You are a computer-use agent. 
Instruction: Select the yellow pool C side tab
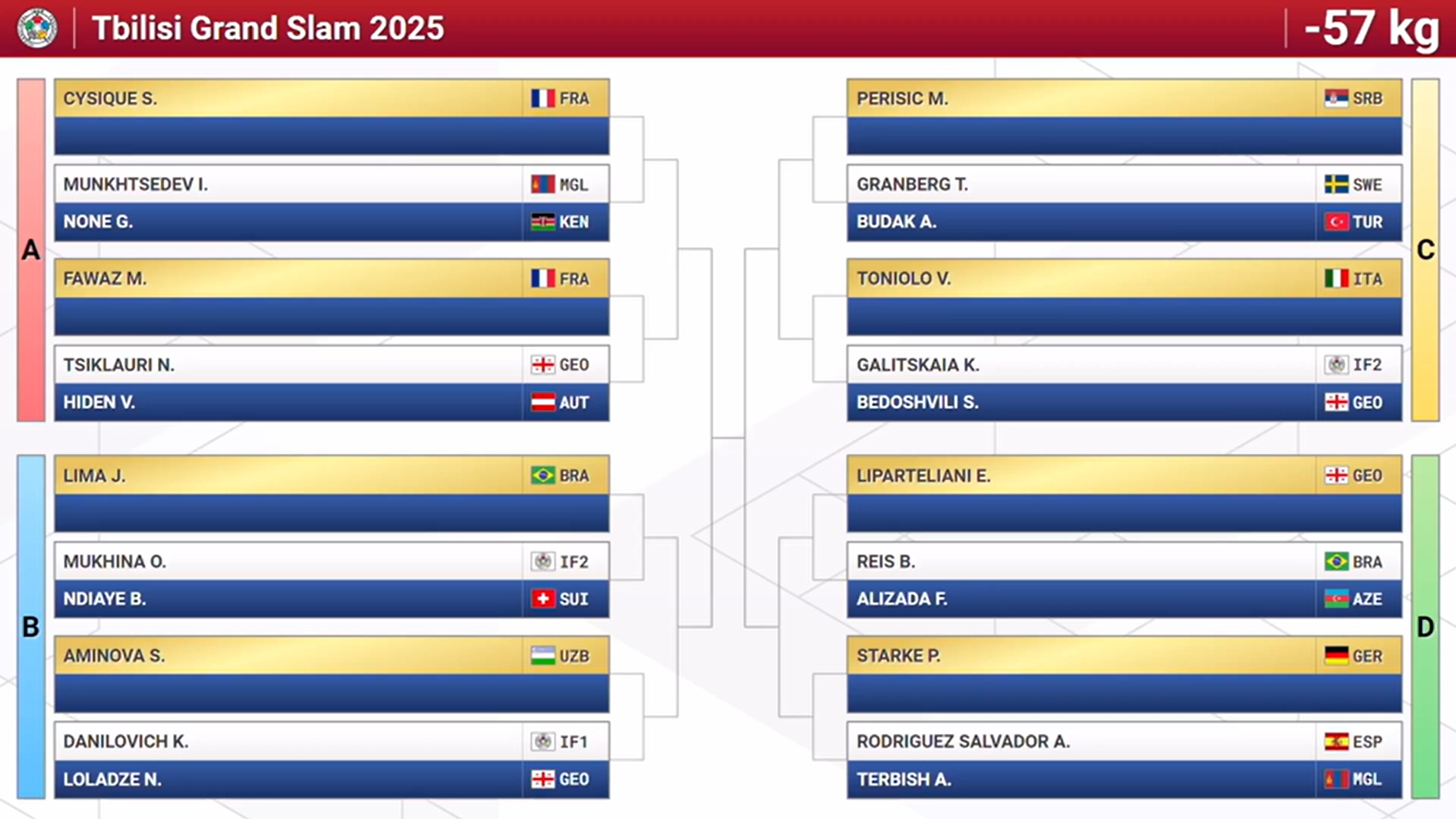click(x=1425, y=250)
